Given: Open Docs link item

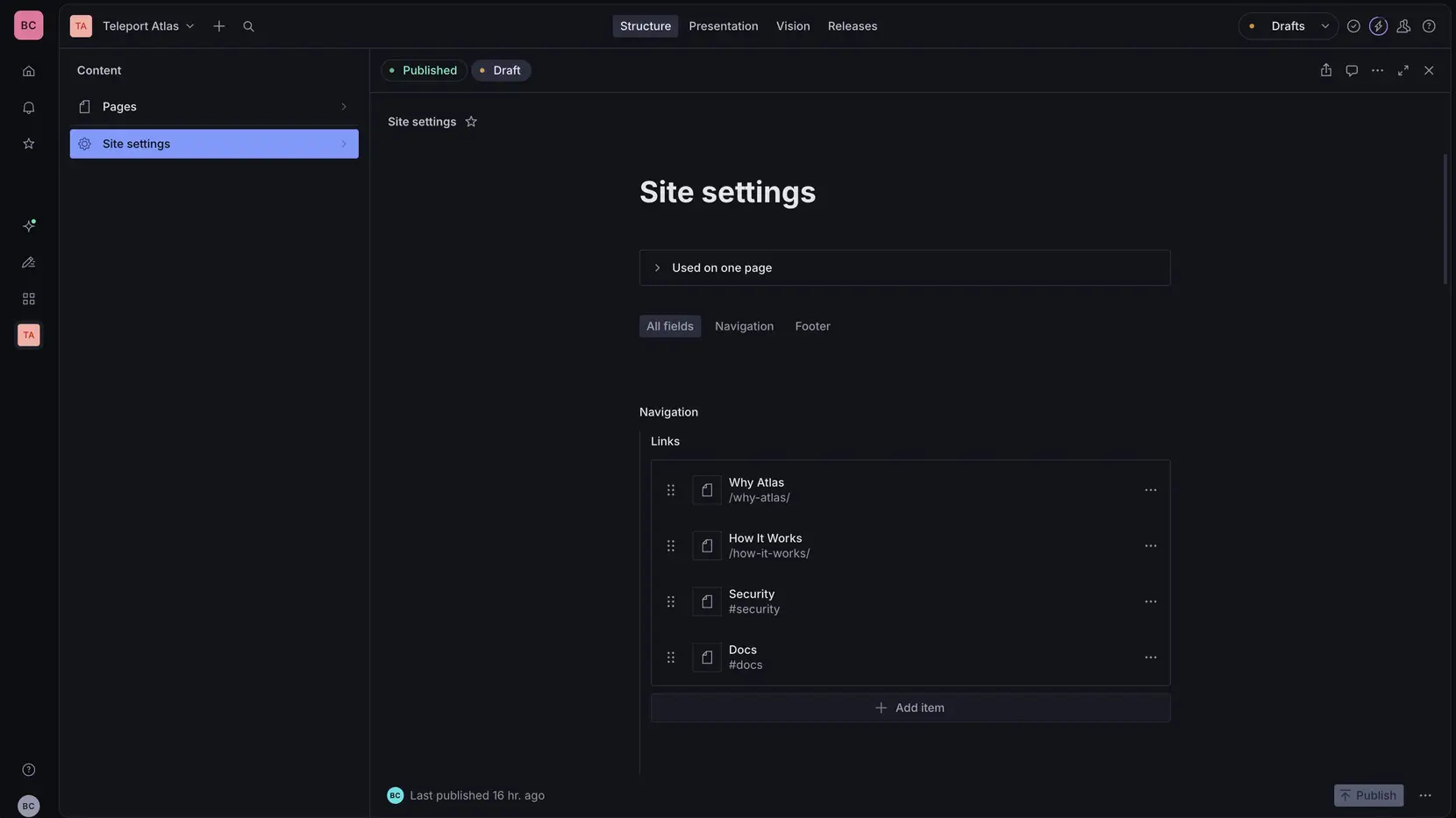Looking at the screenshot, I should pos(910,658).
